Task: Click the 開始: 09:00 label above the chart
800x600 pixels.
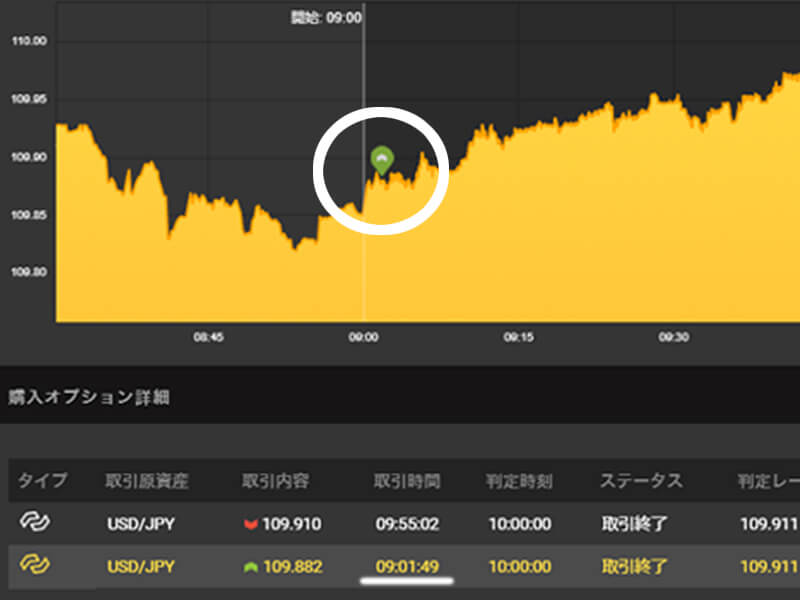Action: (327, 18)
